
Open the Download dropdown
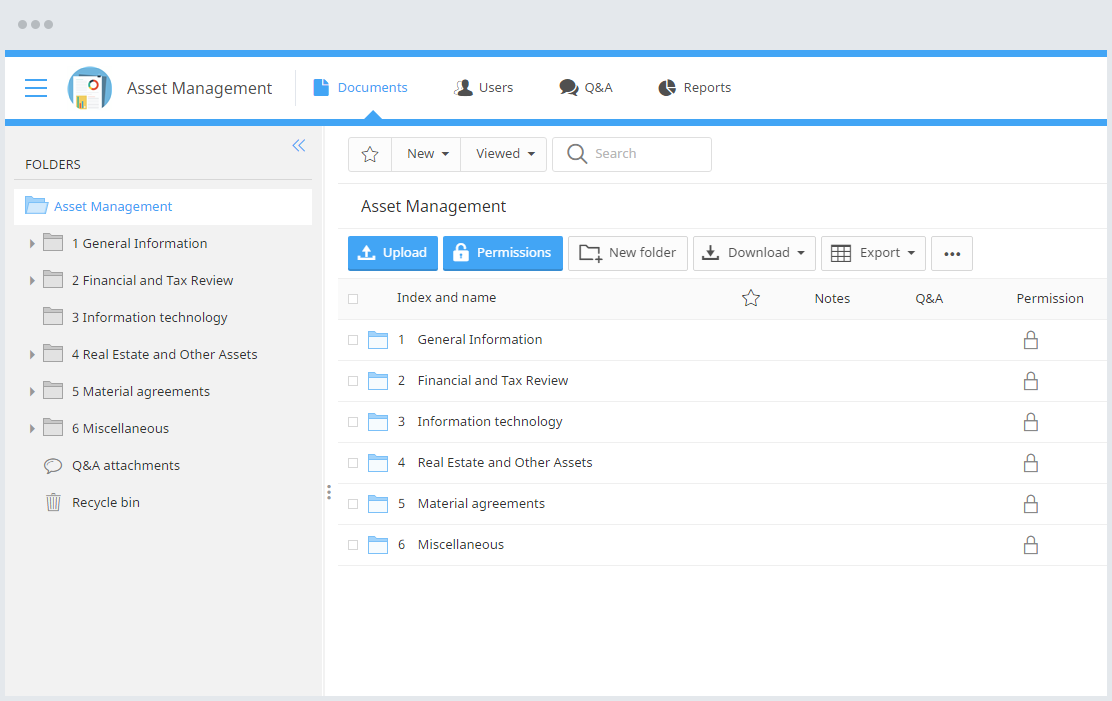[x=754, y=253]
